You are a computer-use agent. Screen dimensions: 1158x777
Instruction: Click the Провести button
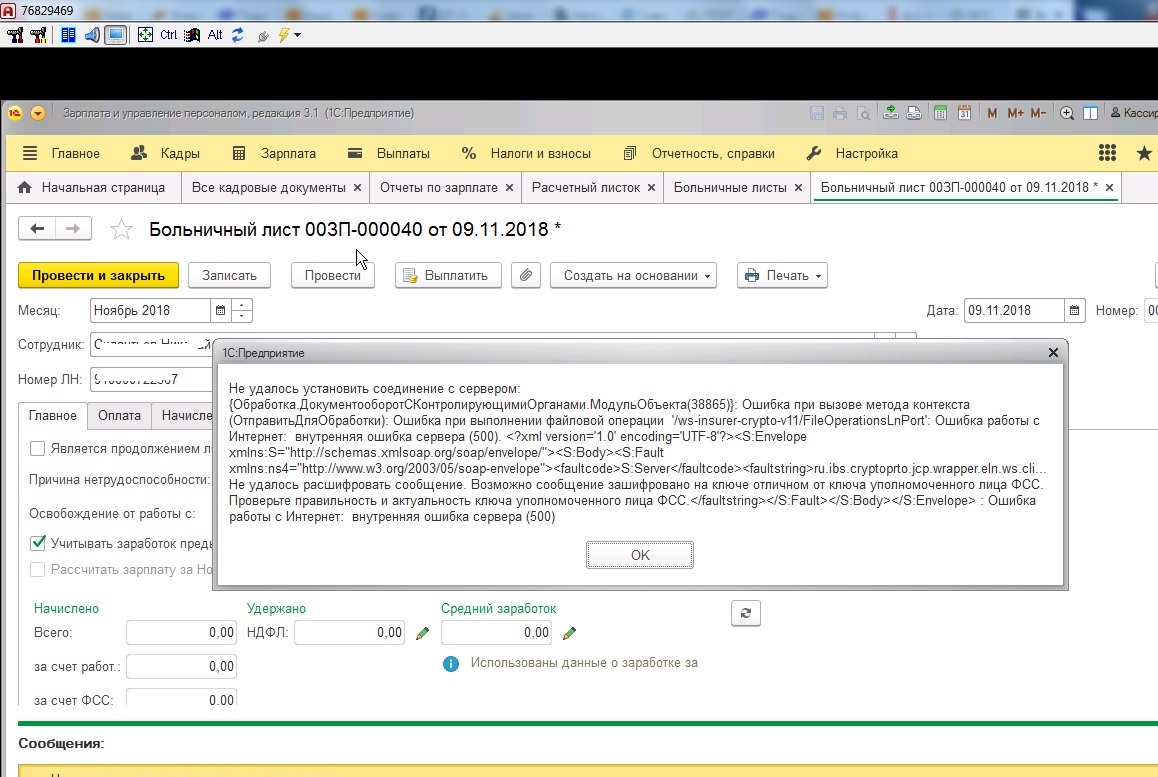tap(332, 275)
